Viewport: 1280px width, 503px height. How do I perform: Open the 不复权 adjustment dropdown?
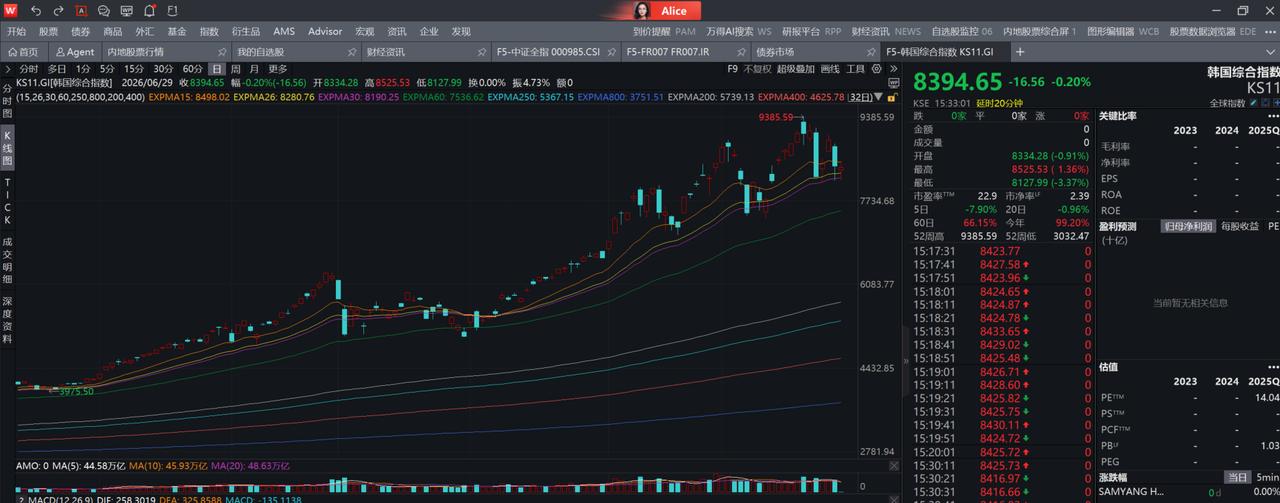point(756,69)
